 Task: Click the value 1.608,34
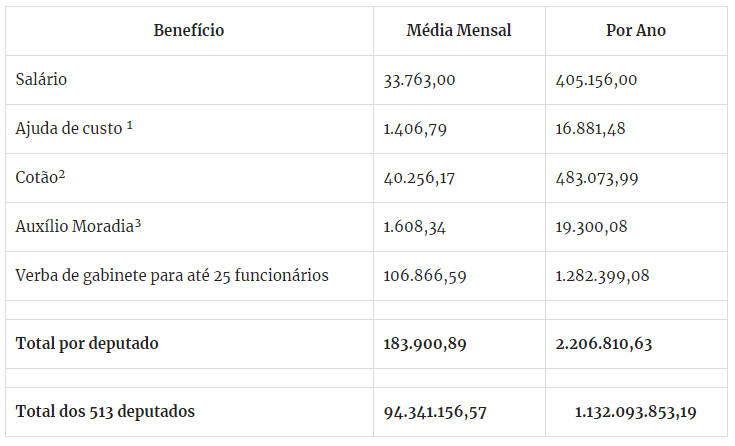point(415,227)
